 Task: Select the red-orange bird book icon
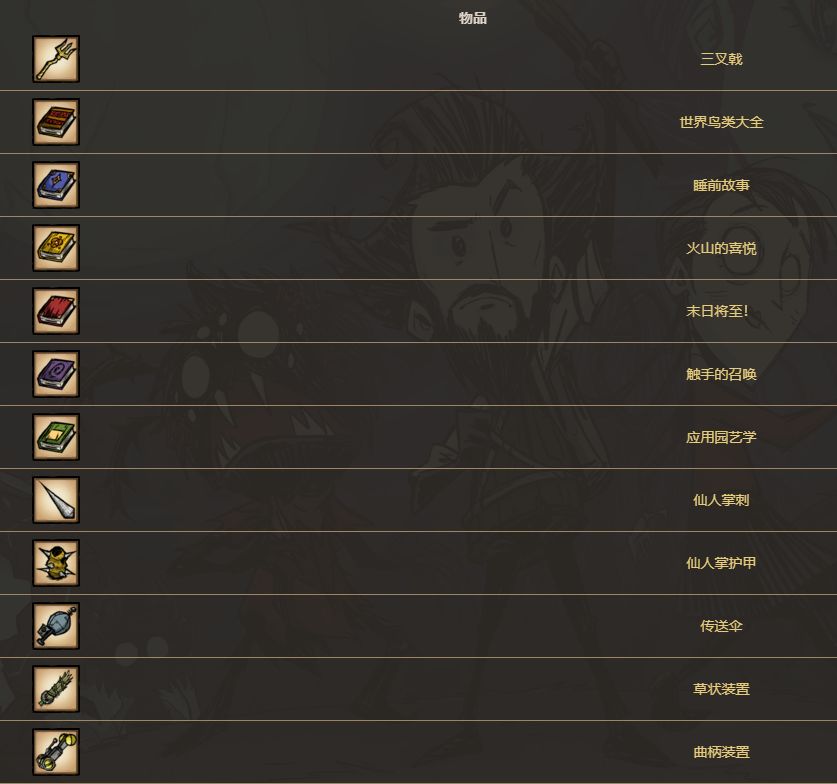[x=56, y=122]
